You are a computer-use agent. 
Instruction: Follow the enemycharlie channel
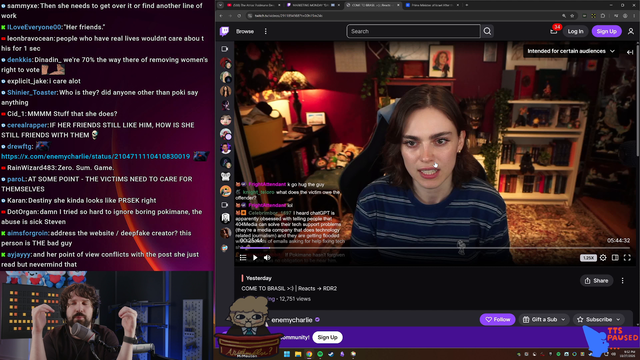coord(498,320)
